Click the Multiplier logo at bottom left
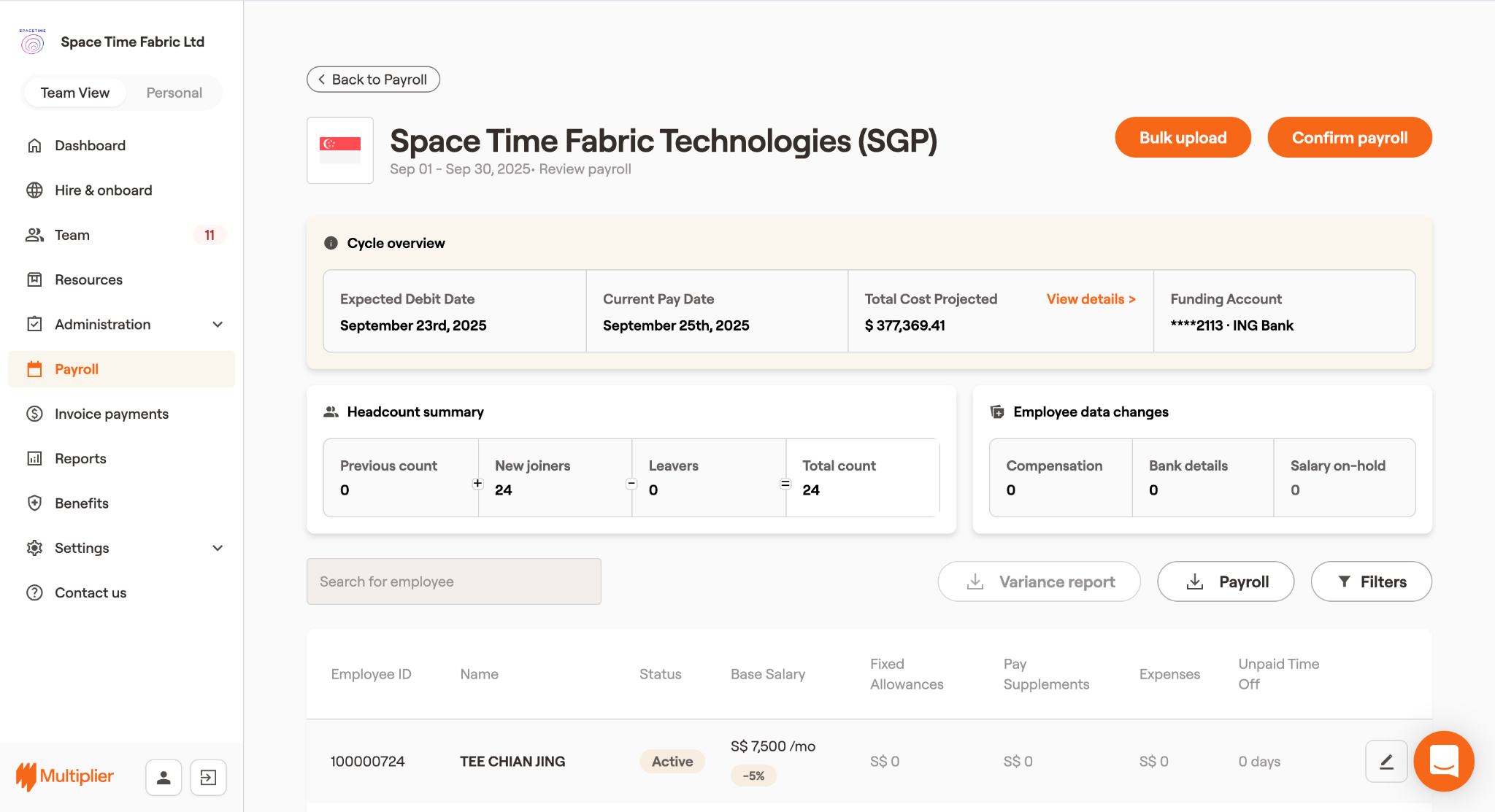The width and height of the screenshot is (1495, 812). coord(65,776)
